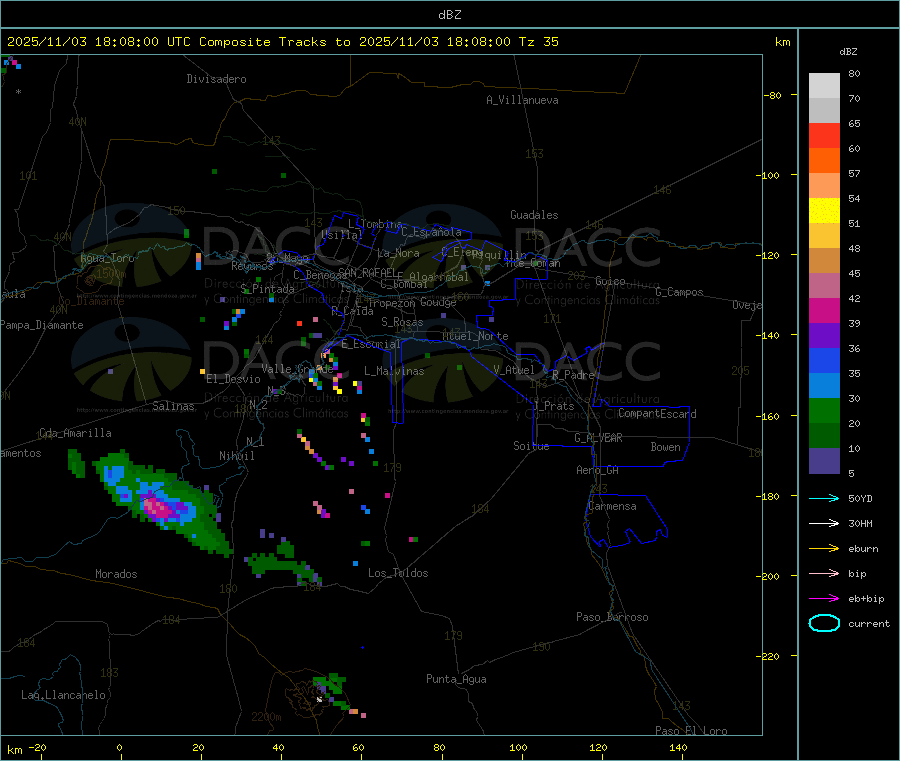
Task: Click the Cda_Amarilla label
Action: click(75, 433)
